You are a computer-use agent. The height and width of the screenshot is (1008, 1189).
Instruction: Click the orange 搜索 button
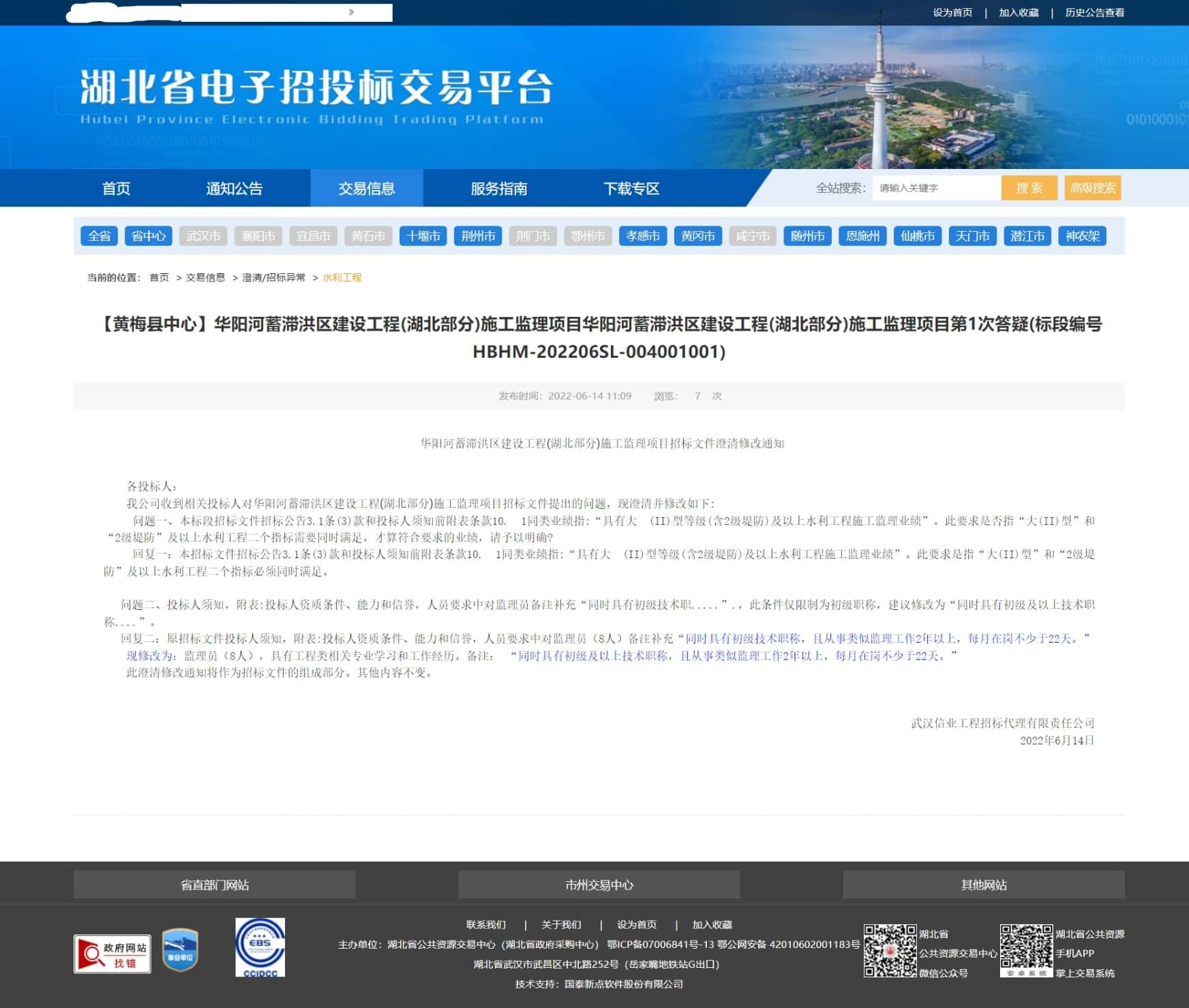tap(1029, 188)
